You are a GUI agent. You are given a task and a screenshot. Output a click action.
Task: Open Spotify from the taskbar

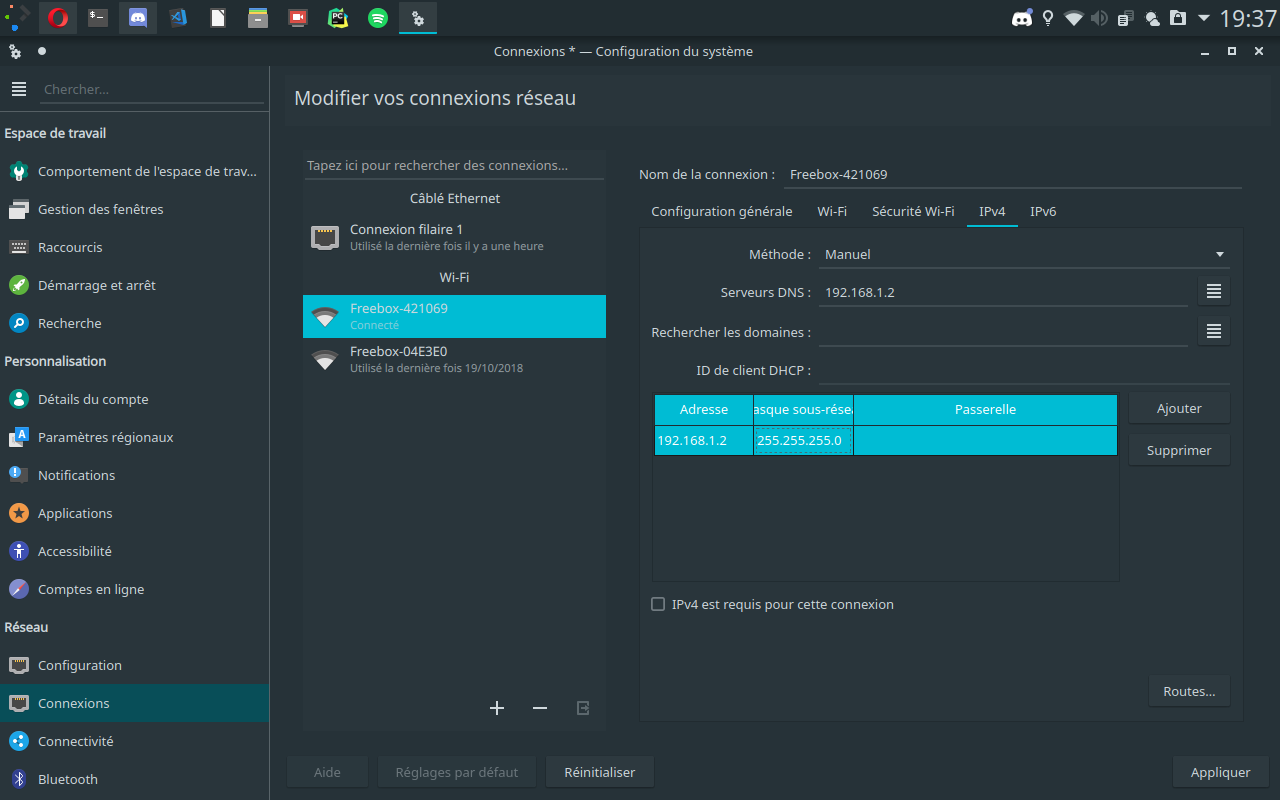(377, 18)
